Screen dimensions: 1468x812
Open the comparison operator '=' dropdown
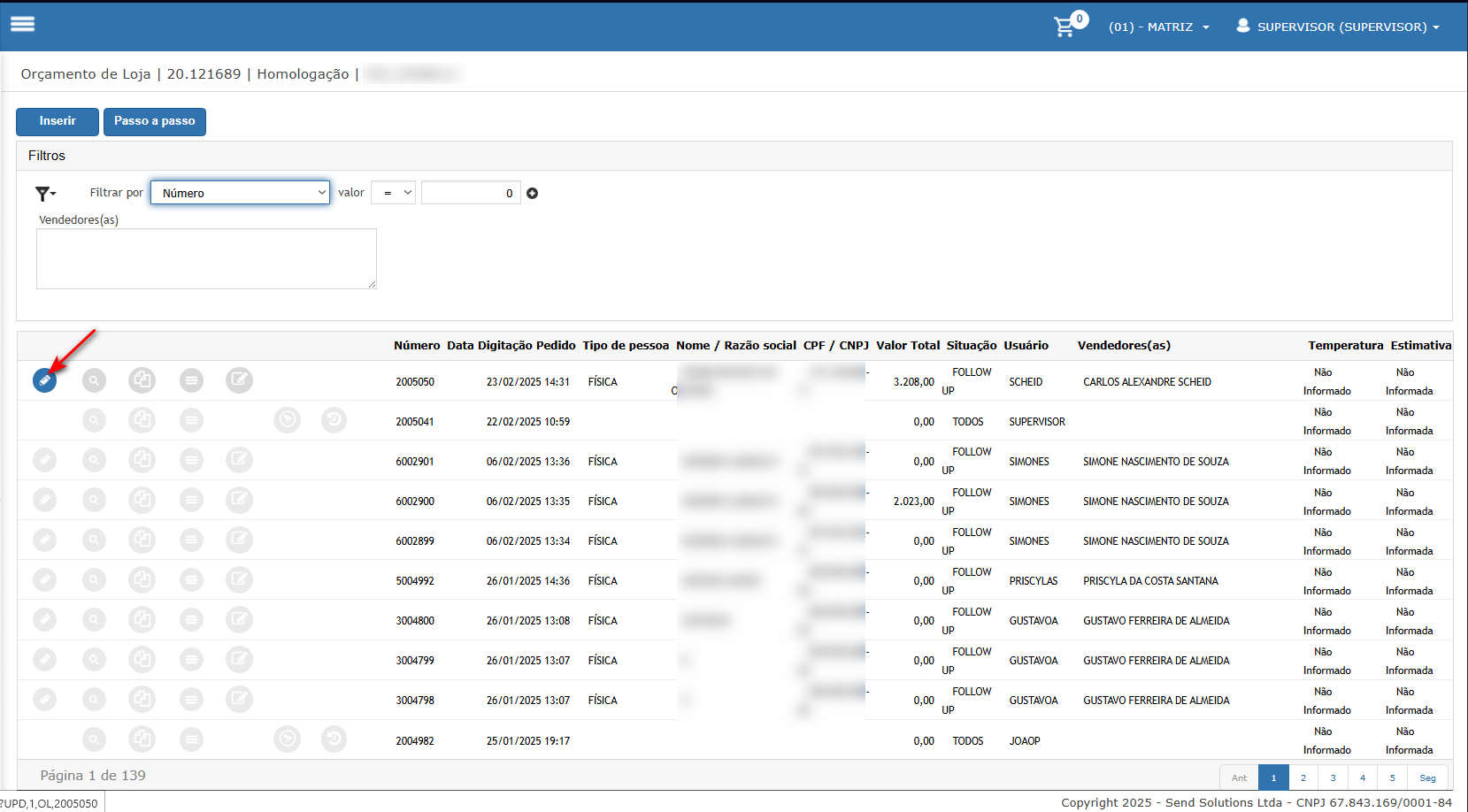(x=393, y=193)
